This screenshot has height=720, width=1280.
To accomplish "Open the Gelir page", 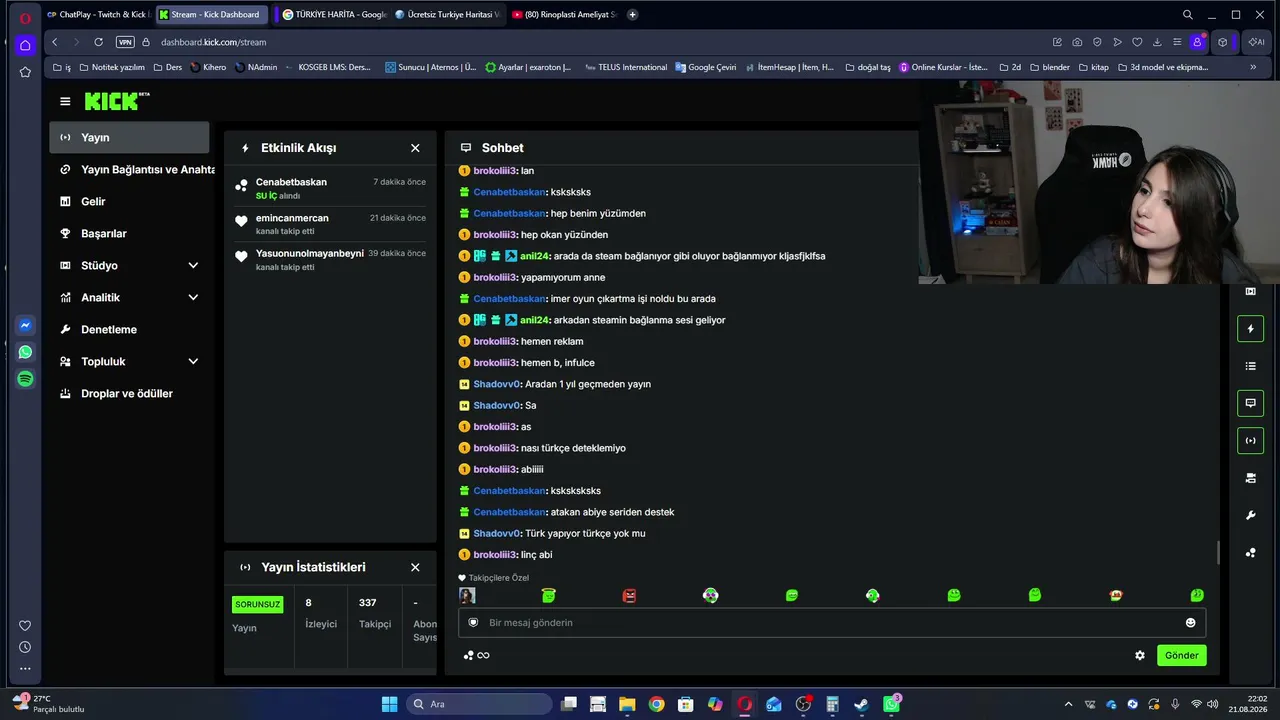I will [x=129, y=201].
